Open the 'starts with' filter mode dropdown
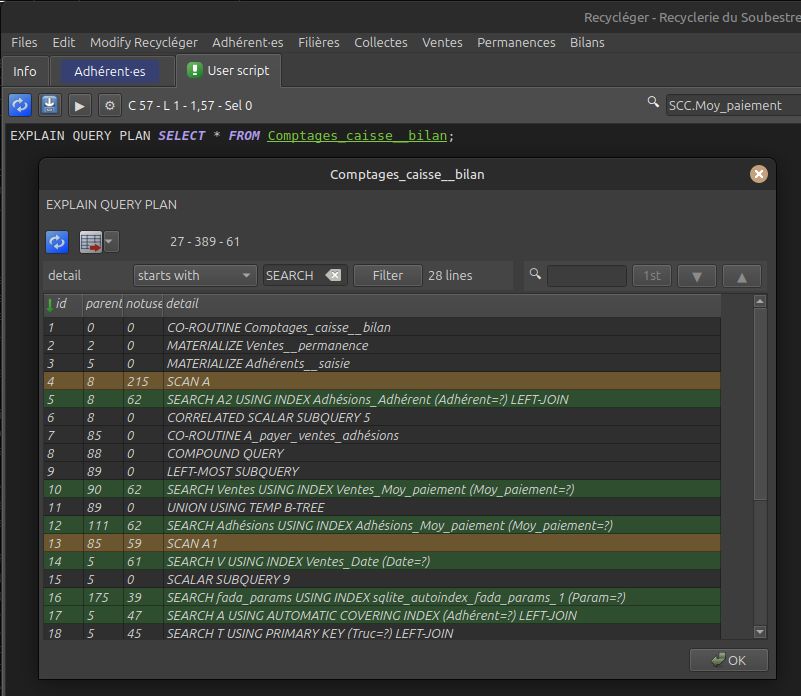The height and width of the screenshot is (696, 801). pyautogui.click(x=195, y=275)
